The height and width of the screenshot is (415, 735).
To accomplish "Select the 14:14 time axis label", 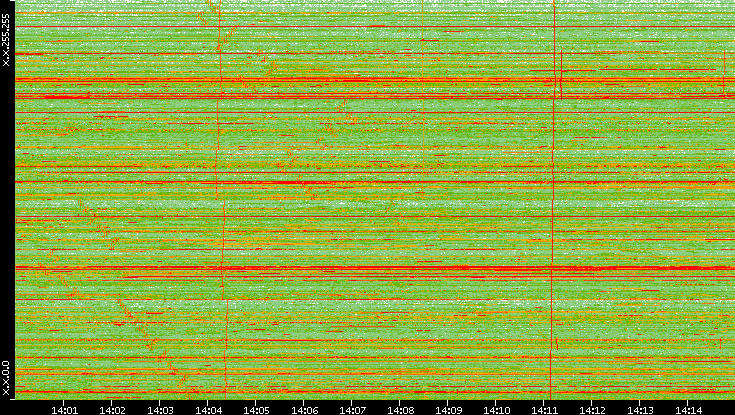I will (688, 408).
